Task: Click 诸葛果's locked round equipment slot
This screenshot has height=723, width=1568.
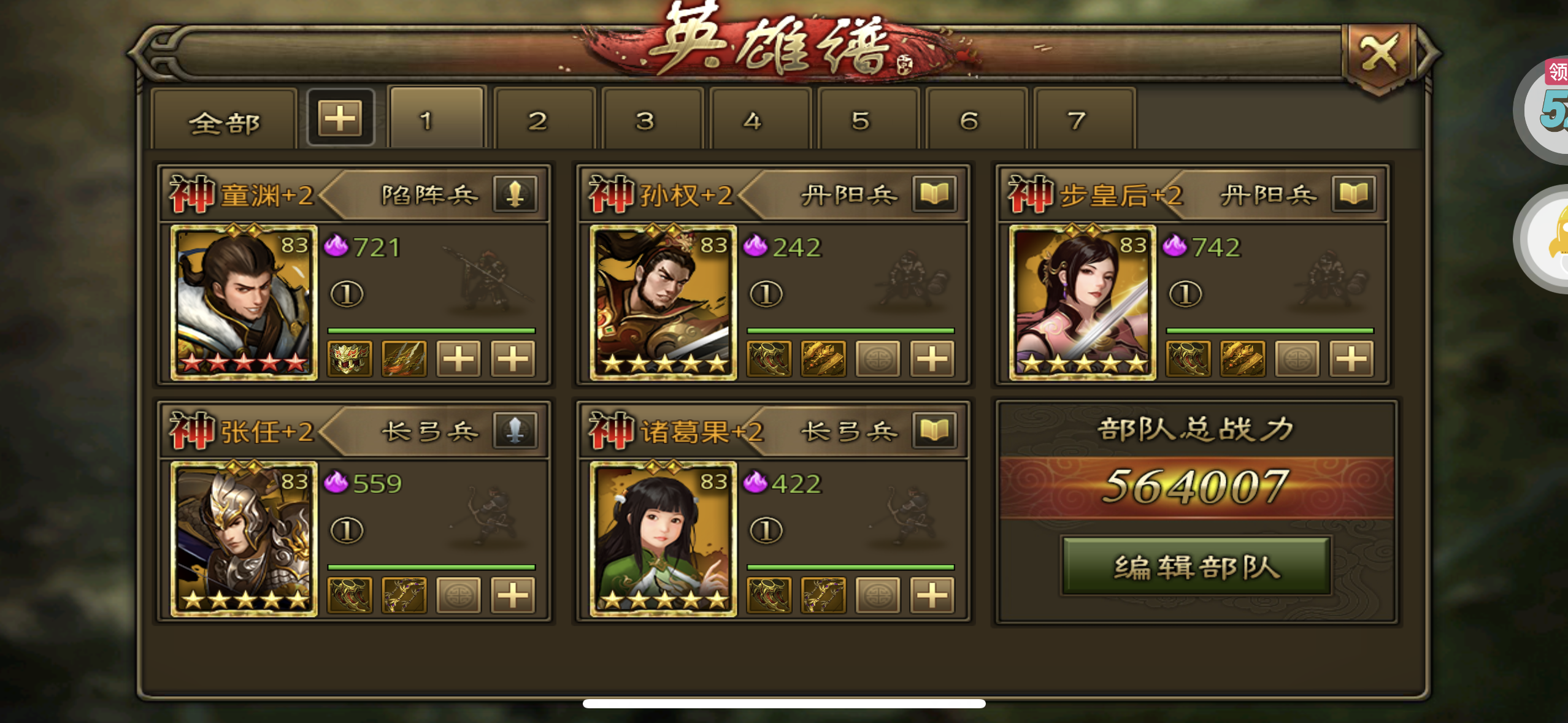Action: point(878,595)
